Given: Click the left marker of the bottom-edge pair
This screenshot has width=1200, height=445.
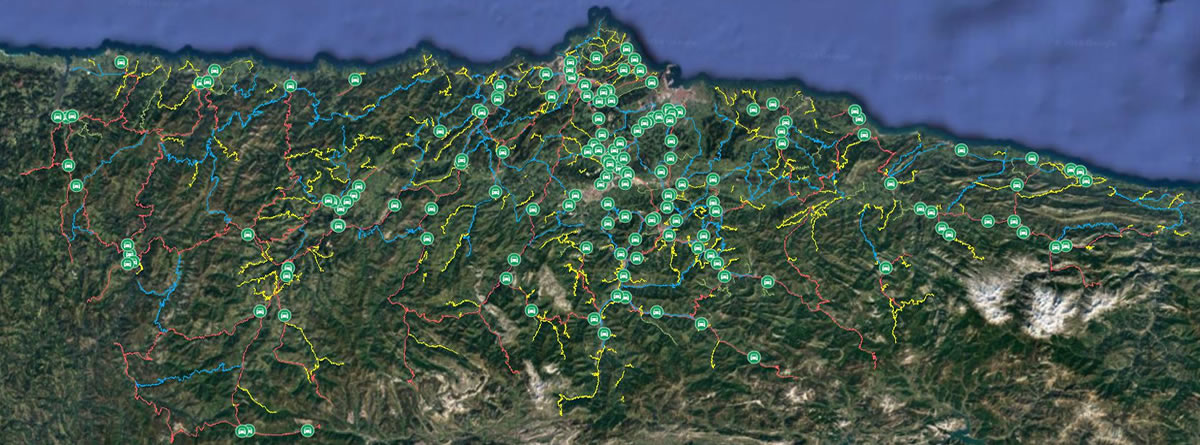Looking at the screenshot, I should 240,431.
